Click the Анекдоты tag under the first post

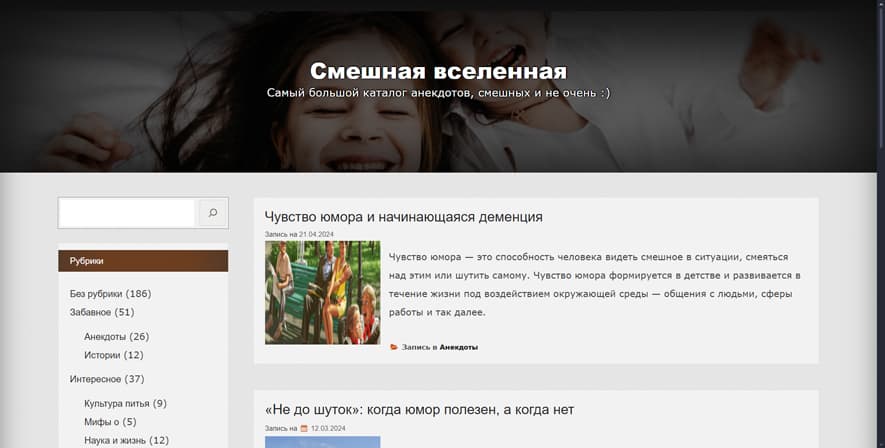click(x=458, y=347)
